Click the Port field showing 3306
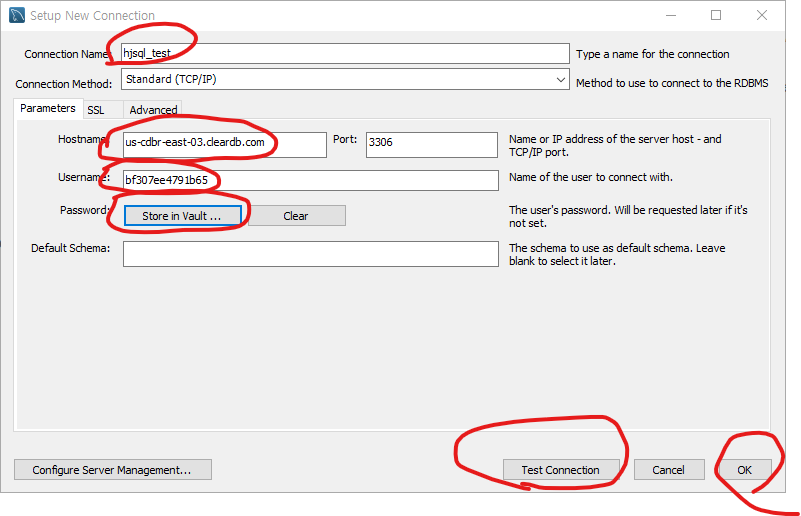Viewport: 801px width, 516px height. pos(432,145)
